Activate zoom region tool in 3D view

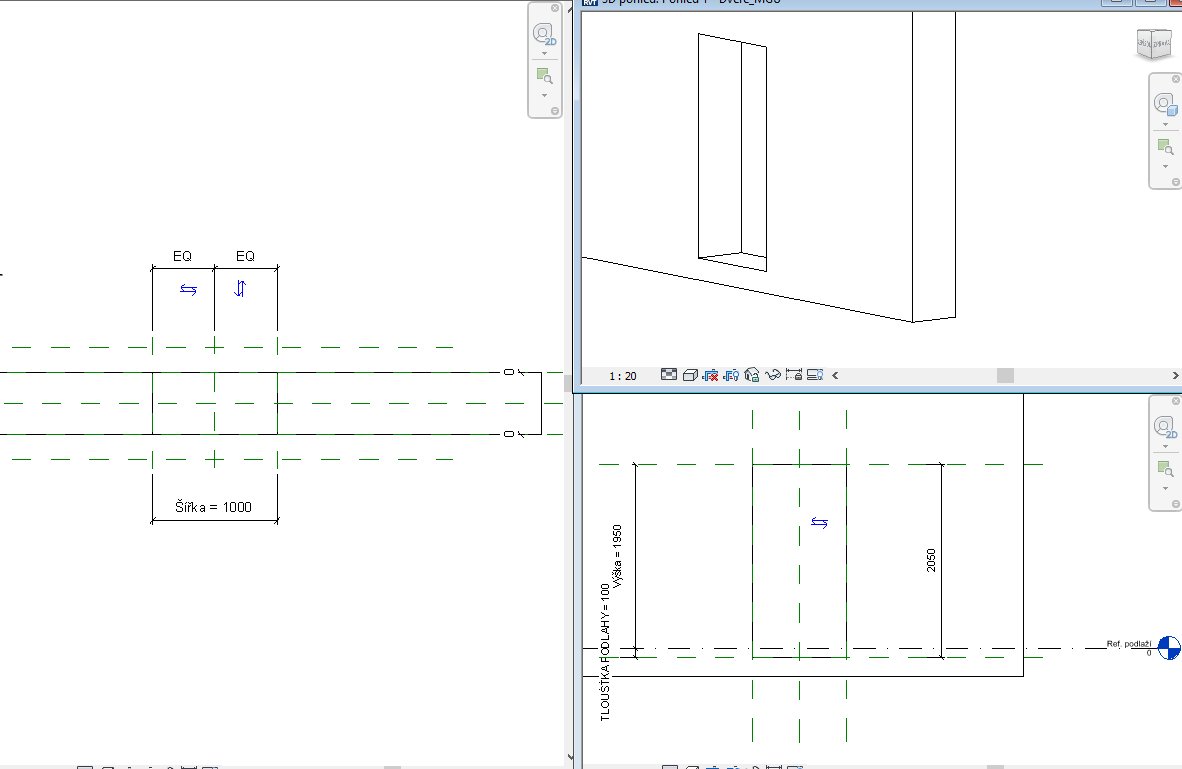[1165, 146]
